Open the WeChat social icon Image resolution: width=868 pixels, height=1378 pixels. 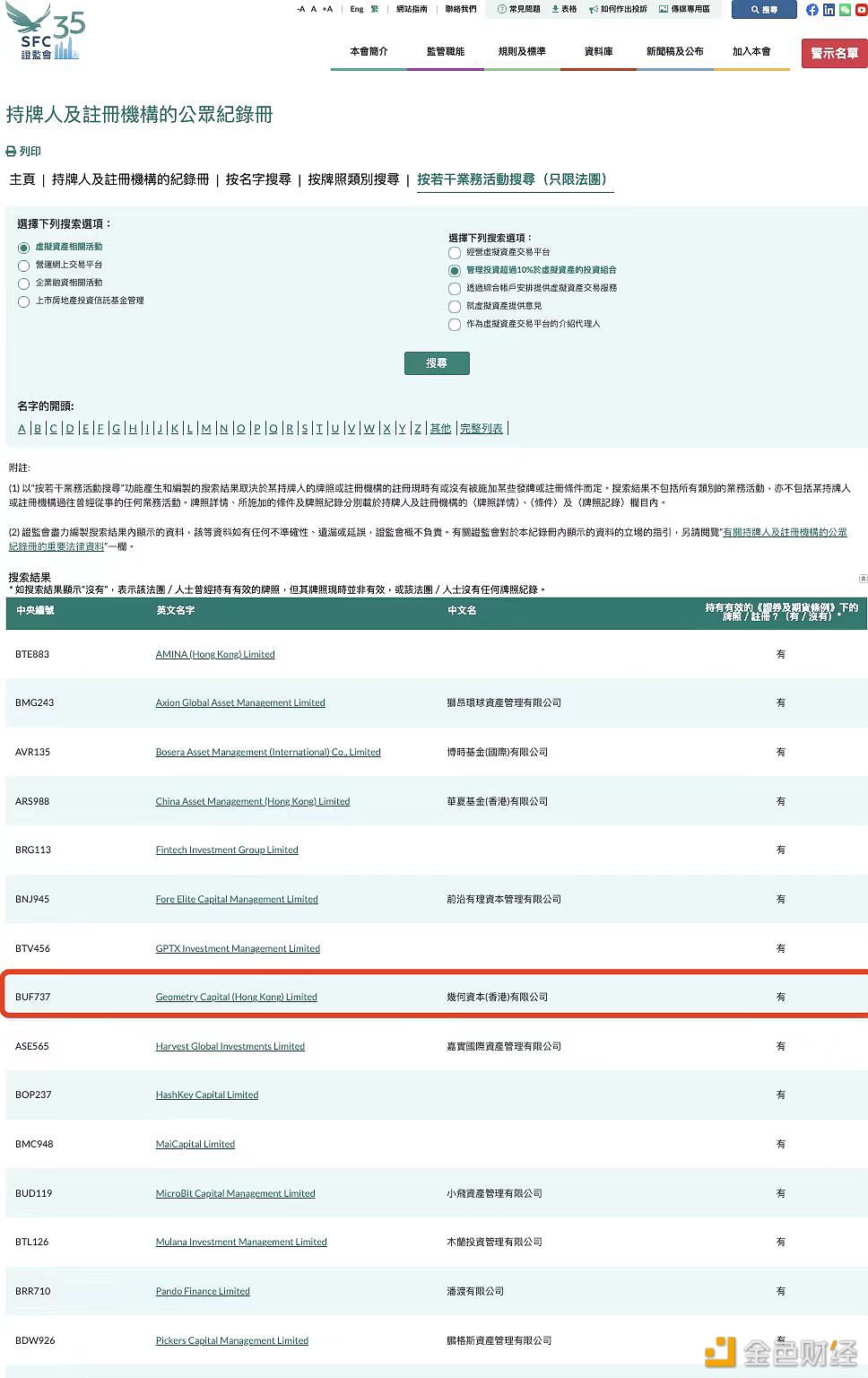845,10
